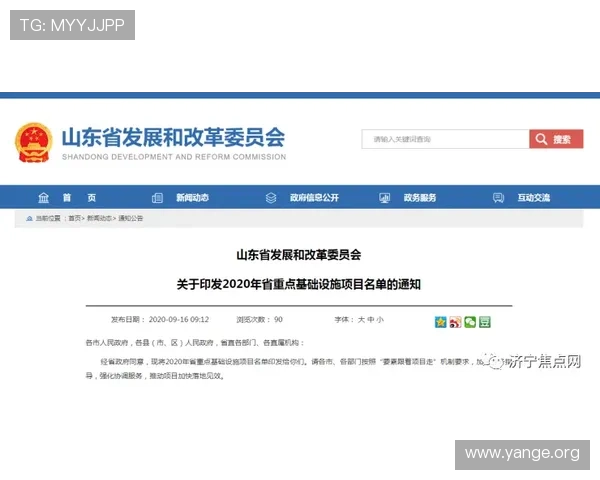Click the chat bubble icon beside 互动交流
The width and height of the screenshot is (600, 480).
point(498,198)
